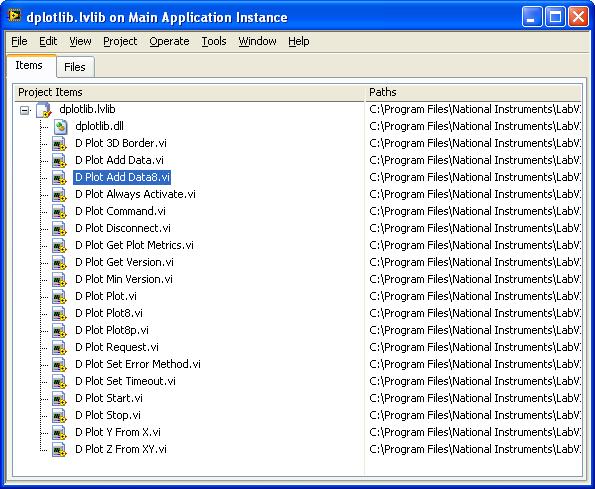
Task: Select D Plot Set Timeout.vi
Action: click(125, 381)
